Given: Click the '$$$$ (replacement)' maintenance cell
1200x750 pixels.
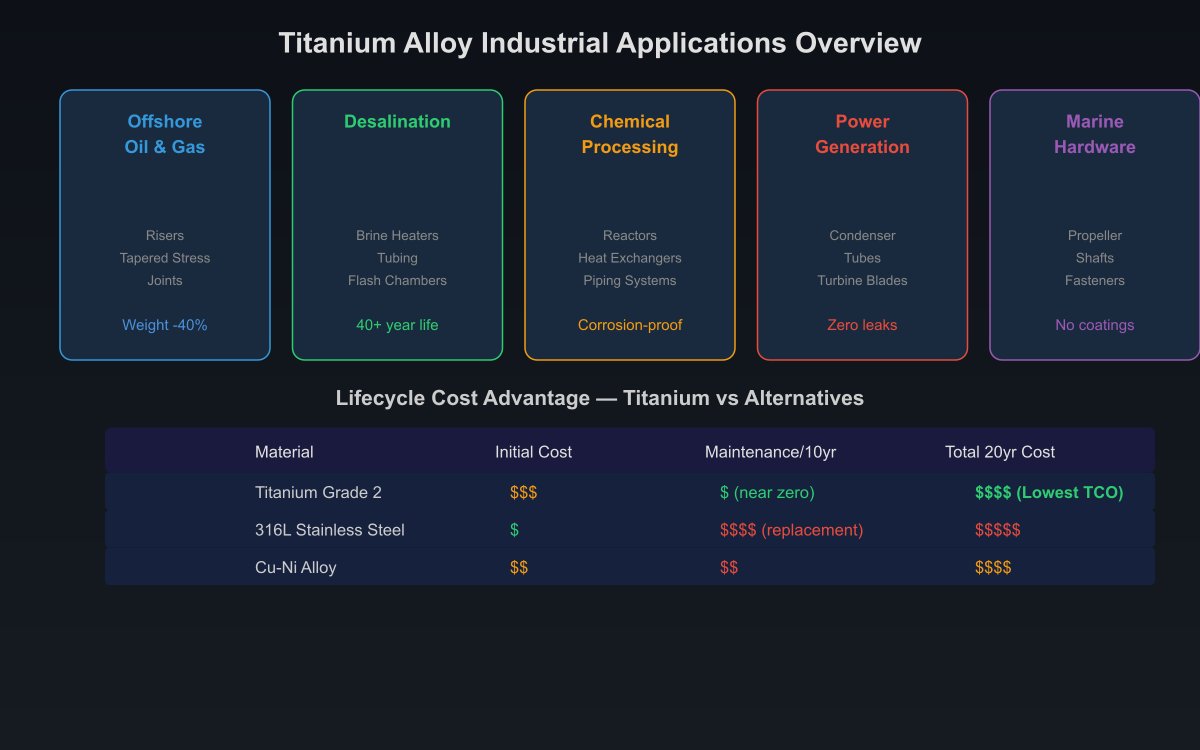Looking at the screenshot, I should click(x=791, y=530).
